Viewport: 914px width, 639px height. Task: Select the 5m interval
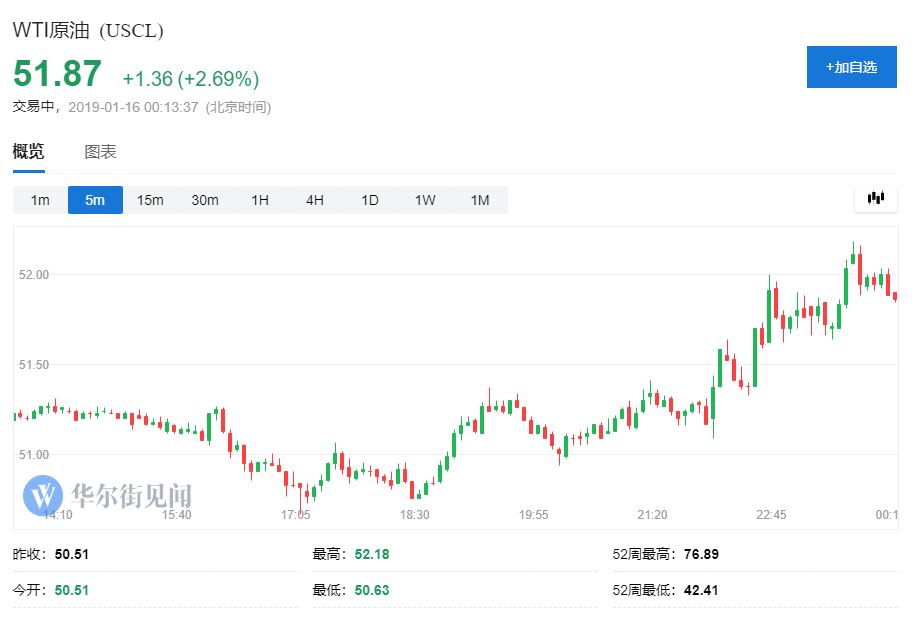[x=95, y=200]
